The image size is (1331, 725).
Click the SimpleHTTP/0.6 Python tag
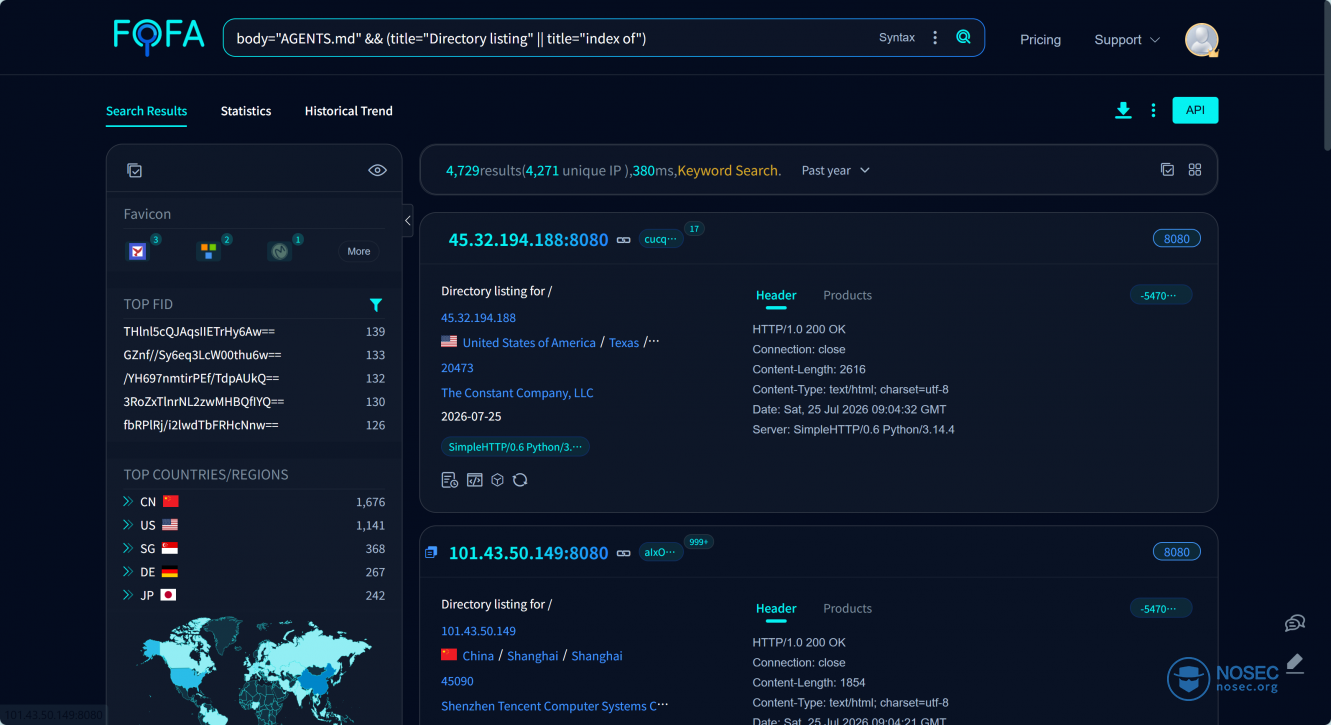pyautogui.click(x=515, y=447)
